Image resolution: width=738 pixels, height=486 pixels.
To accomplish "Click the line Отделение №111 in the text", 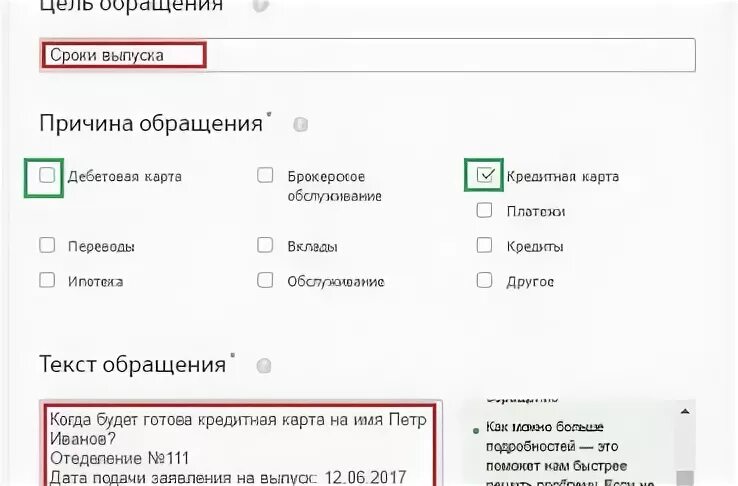I will (x=120, y=458).
